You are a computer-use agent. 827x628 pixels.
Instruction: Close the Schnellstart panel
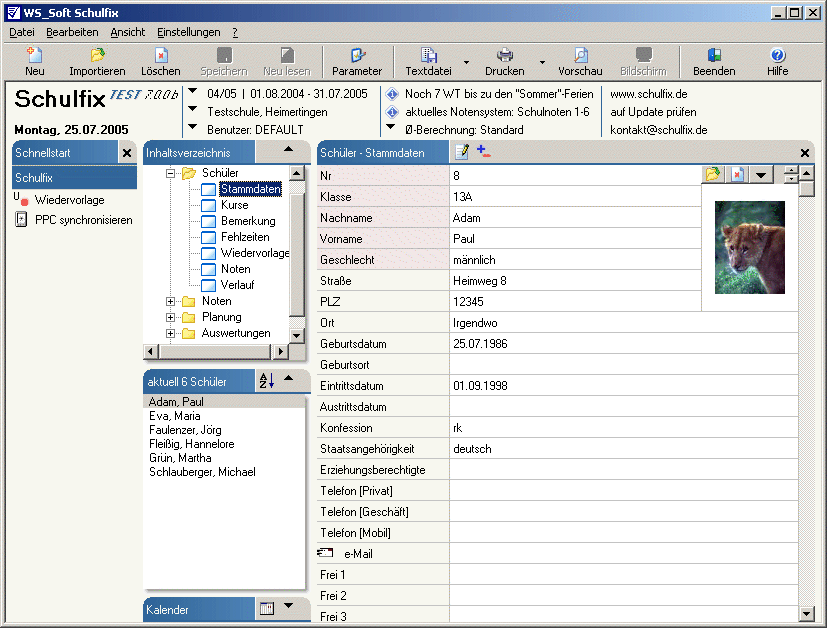127,153
